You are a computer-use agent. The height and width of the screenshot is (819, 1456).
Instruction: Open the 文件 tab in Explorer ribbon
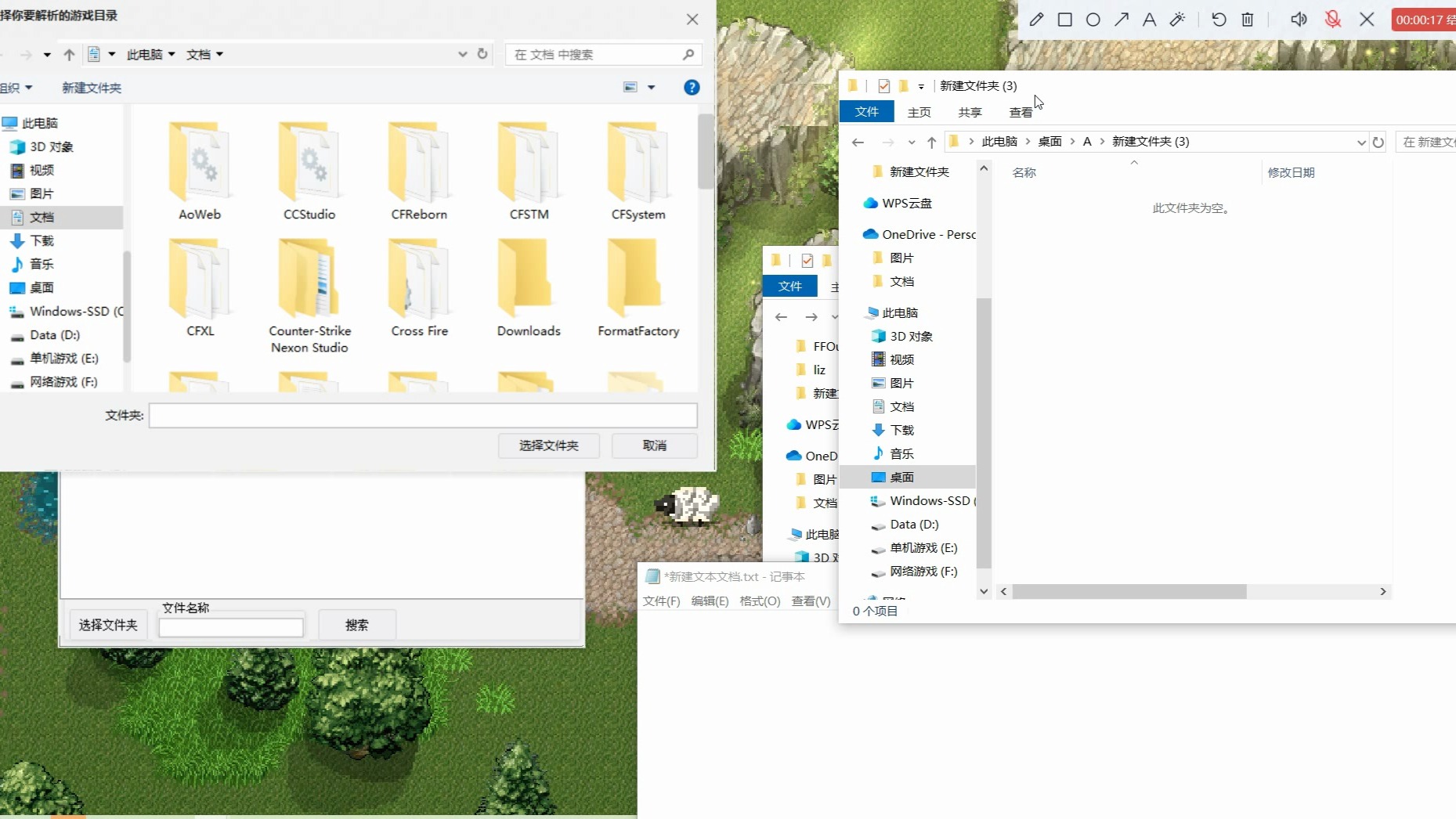(x=866, y=112)
